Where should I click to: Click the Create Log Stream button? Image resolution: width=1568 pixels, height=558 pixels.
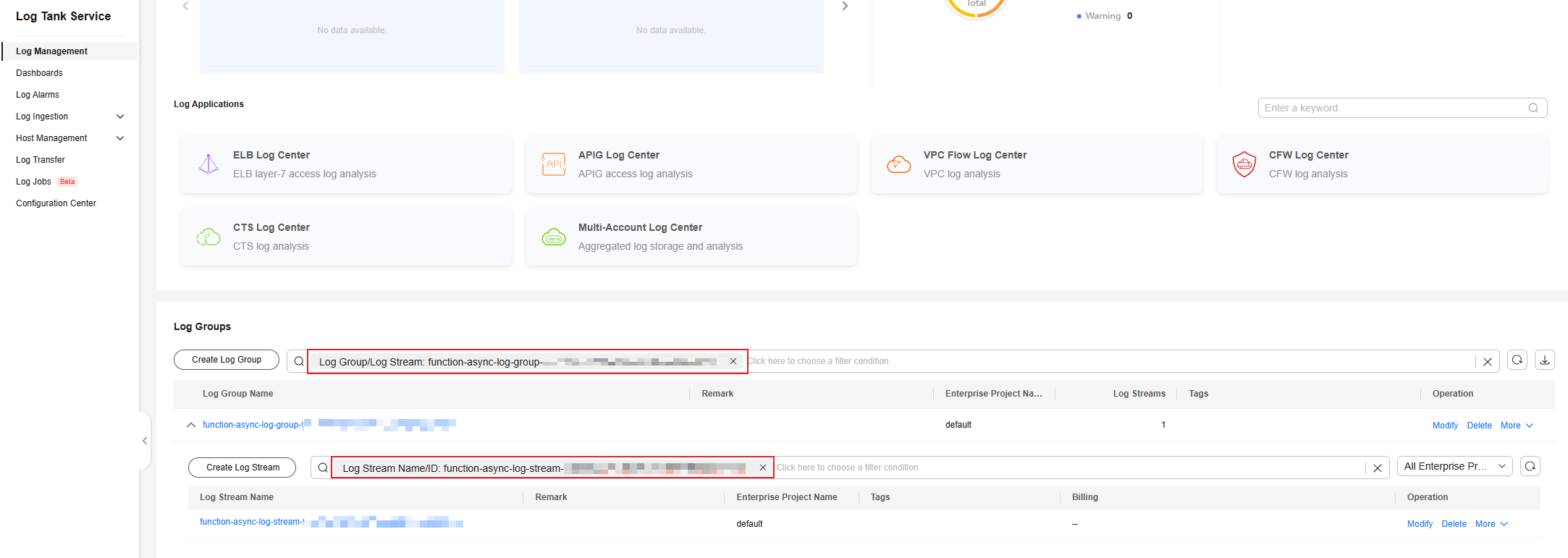(x=243, y=468)
